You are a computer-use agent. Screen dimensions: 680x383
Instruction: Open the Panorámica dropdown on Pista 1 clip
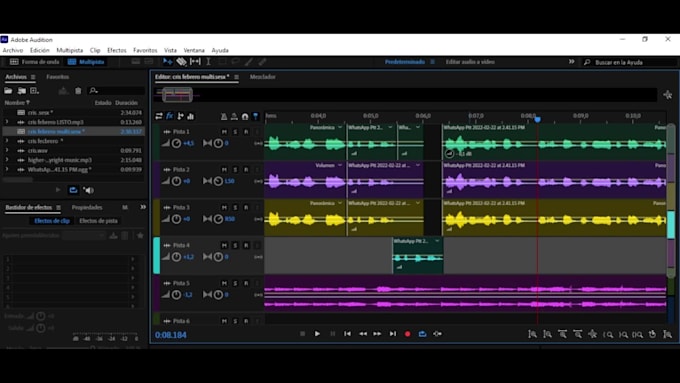point(340,128)
